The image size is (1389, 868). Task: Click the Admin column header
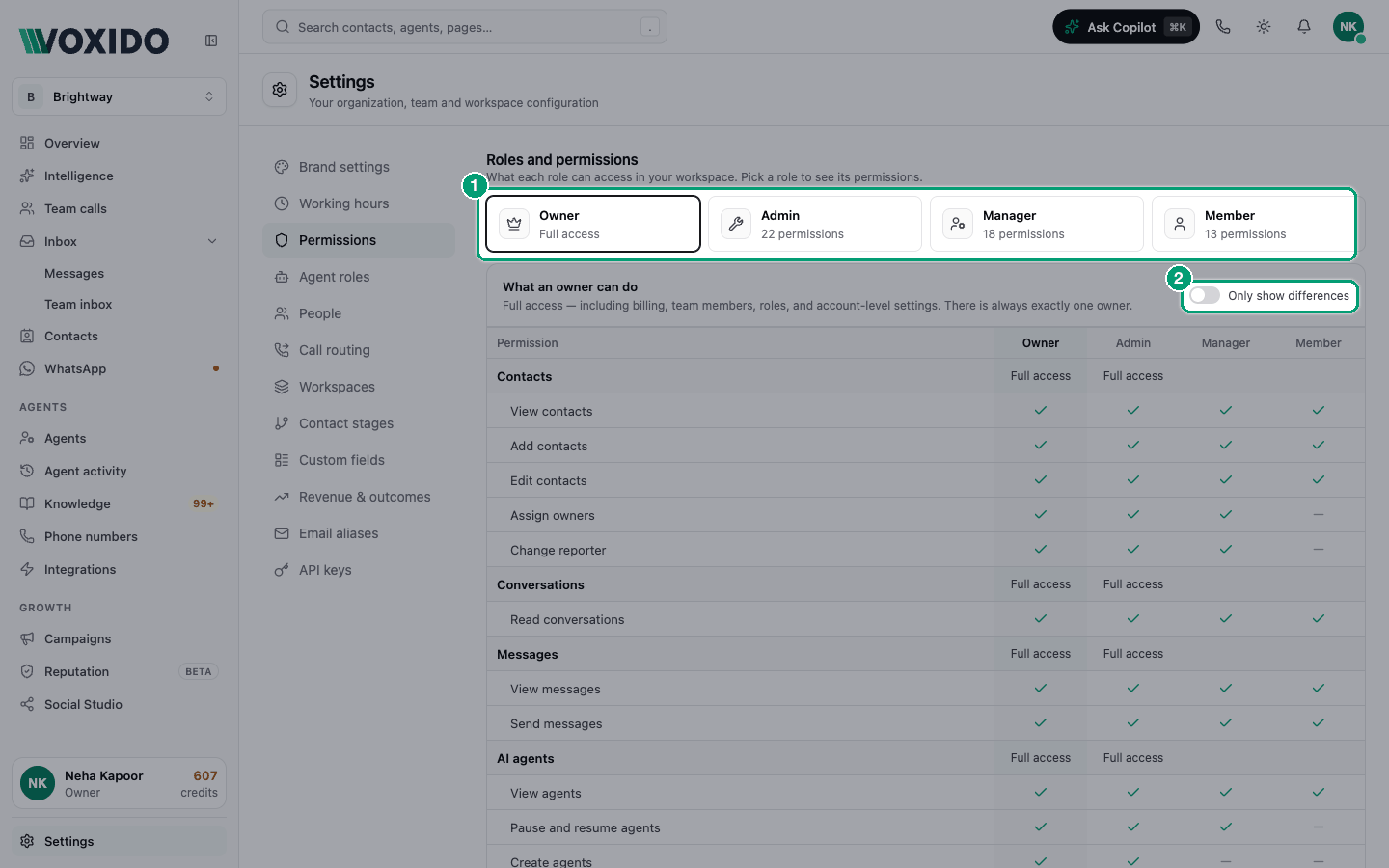1133,343
